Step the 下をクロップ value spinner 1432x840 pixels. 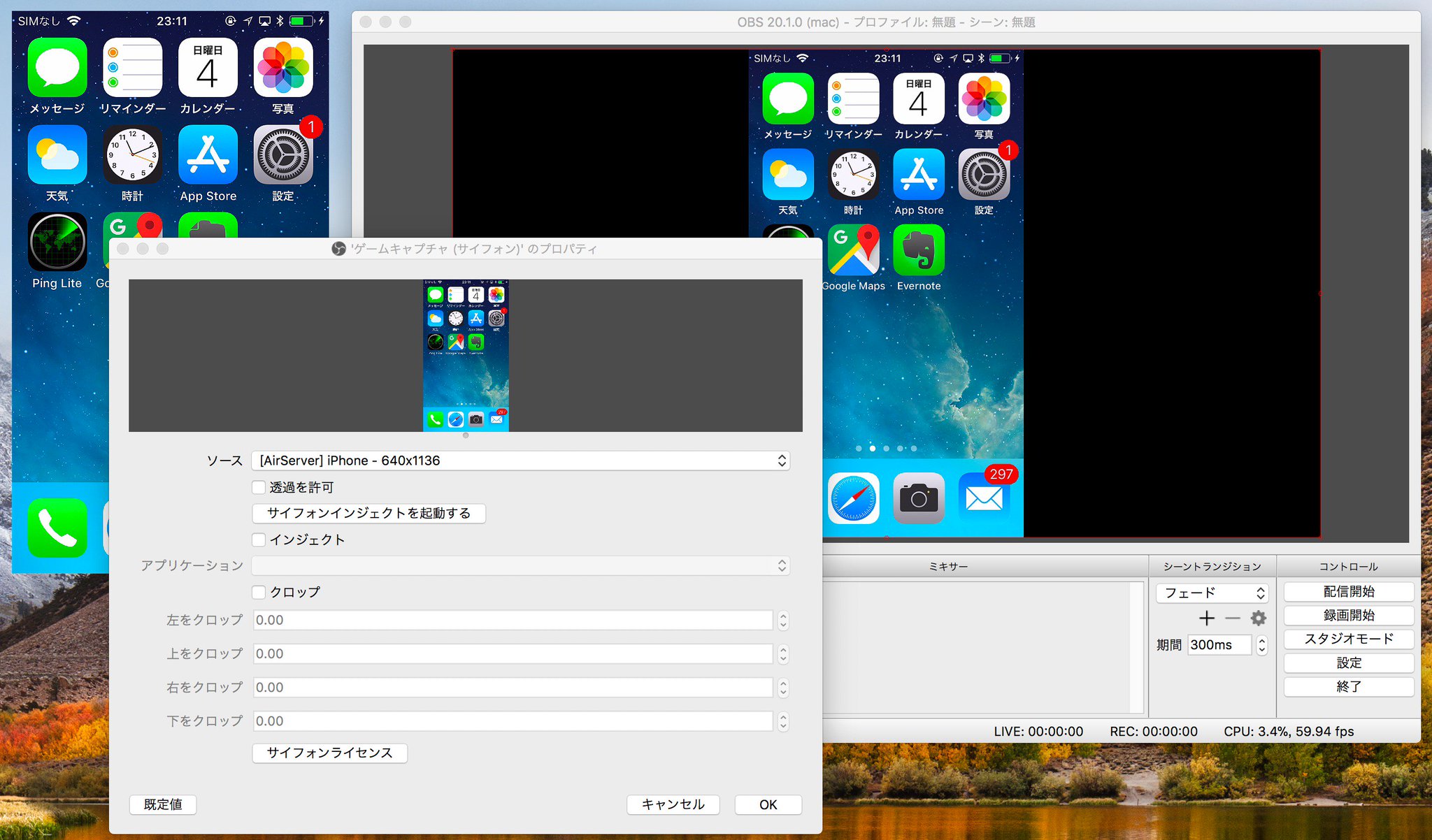pyautogui.click(x=783, y=721)
